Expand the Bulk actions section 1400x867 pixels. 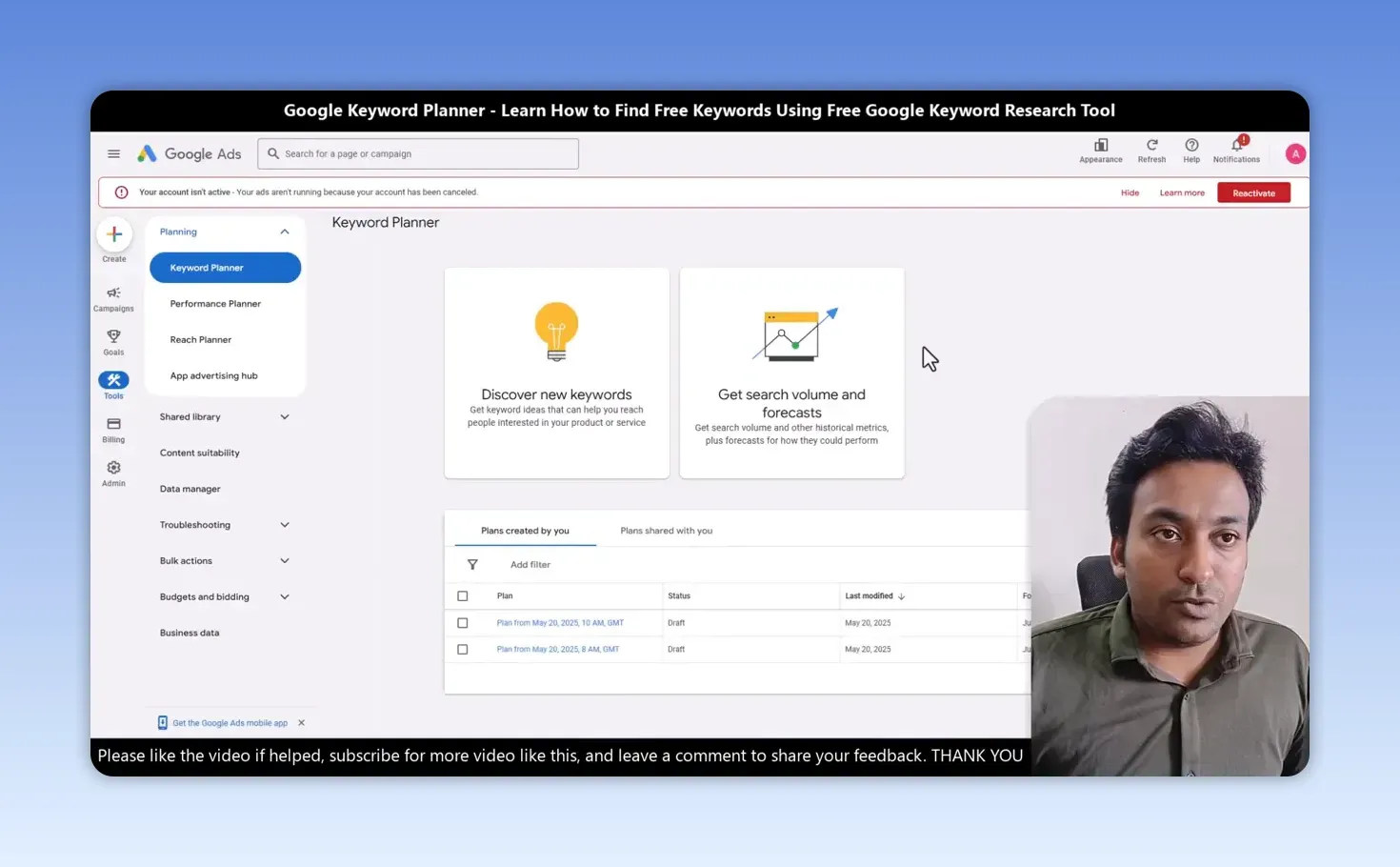(284, 561)
